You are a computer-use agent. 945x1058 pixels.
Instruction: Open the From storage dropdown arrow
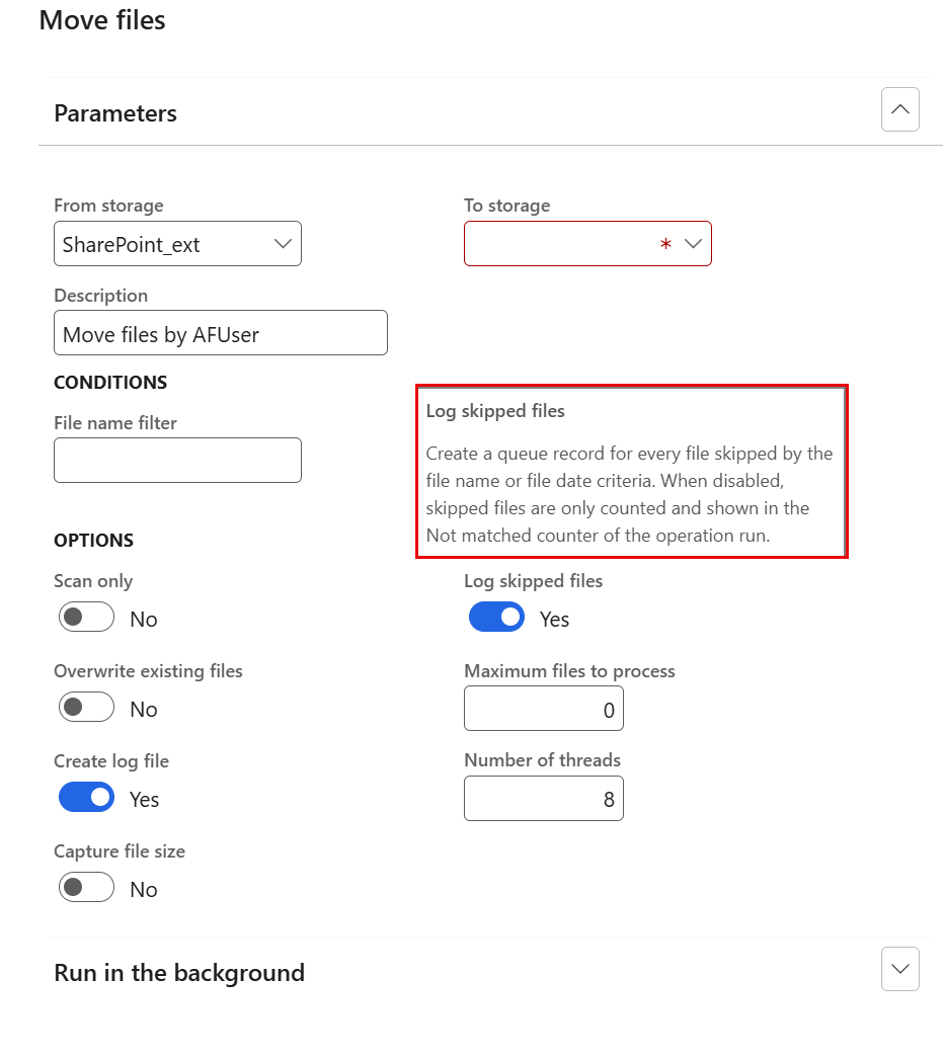pyautogui.click(x=283, y=244)
